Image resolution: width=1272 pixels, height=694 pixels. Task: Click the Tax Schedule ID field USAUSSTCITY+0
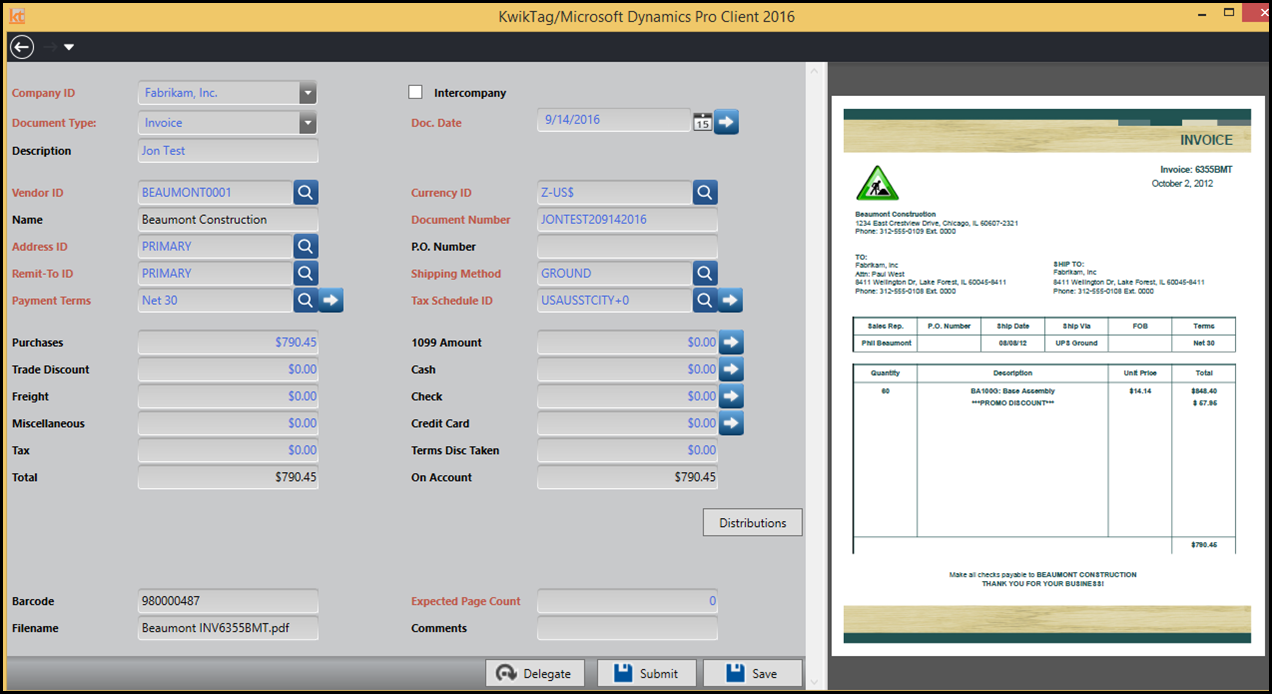point(614,300)
